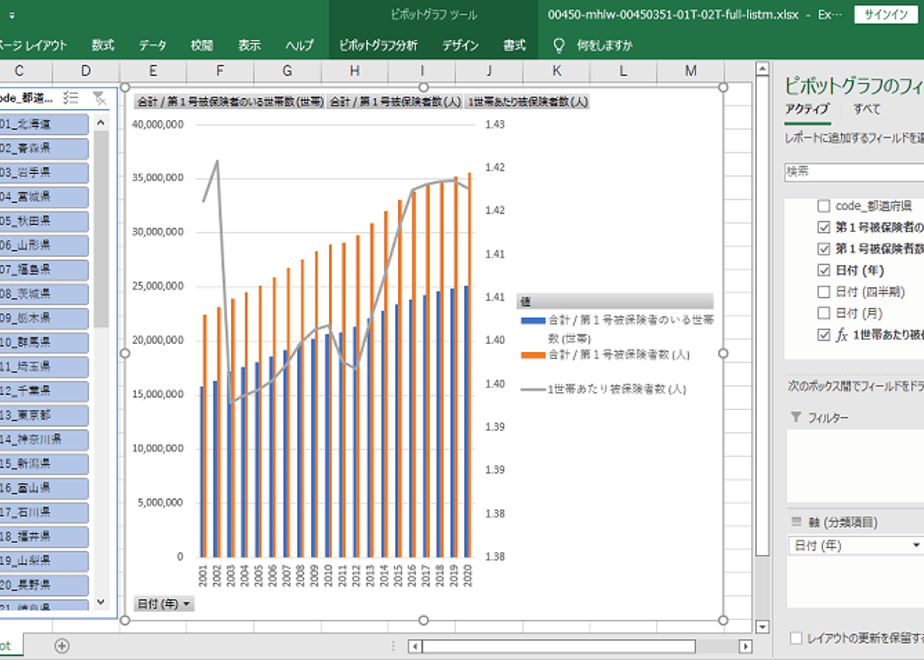Open the 表示 ribbon tab
924x660 pixels.
point(249,45)
